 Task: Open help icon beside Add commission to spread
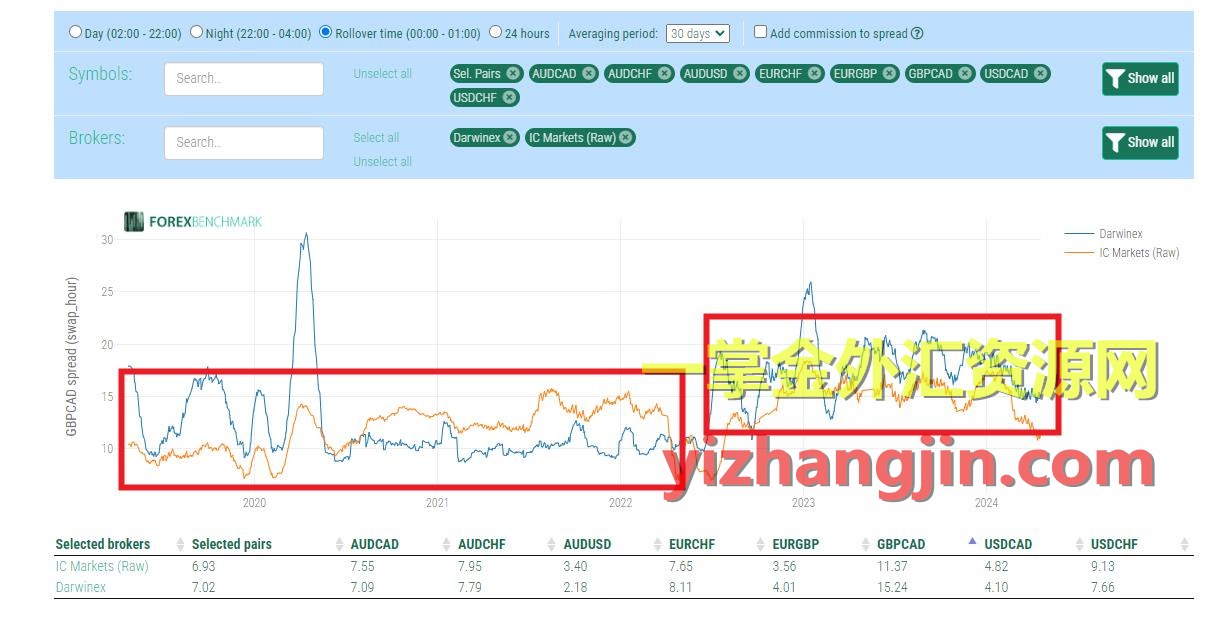click(917, 33)
